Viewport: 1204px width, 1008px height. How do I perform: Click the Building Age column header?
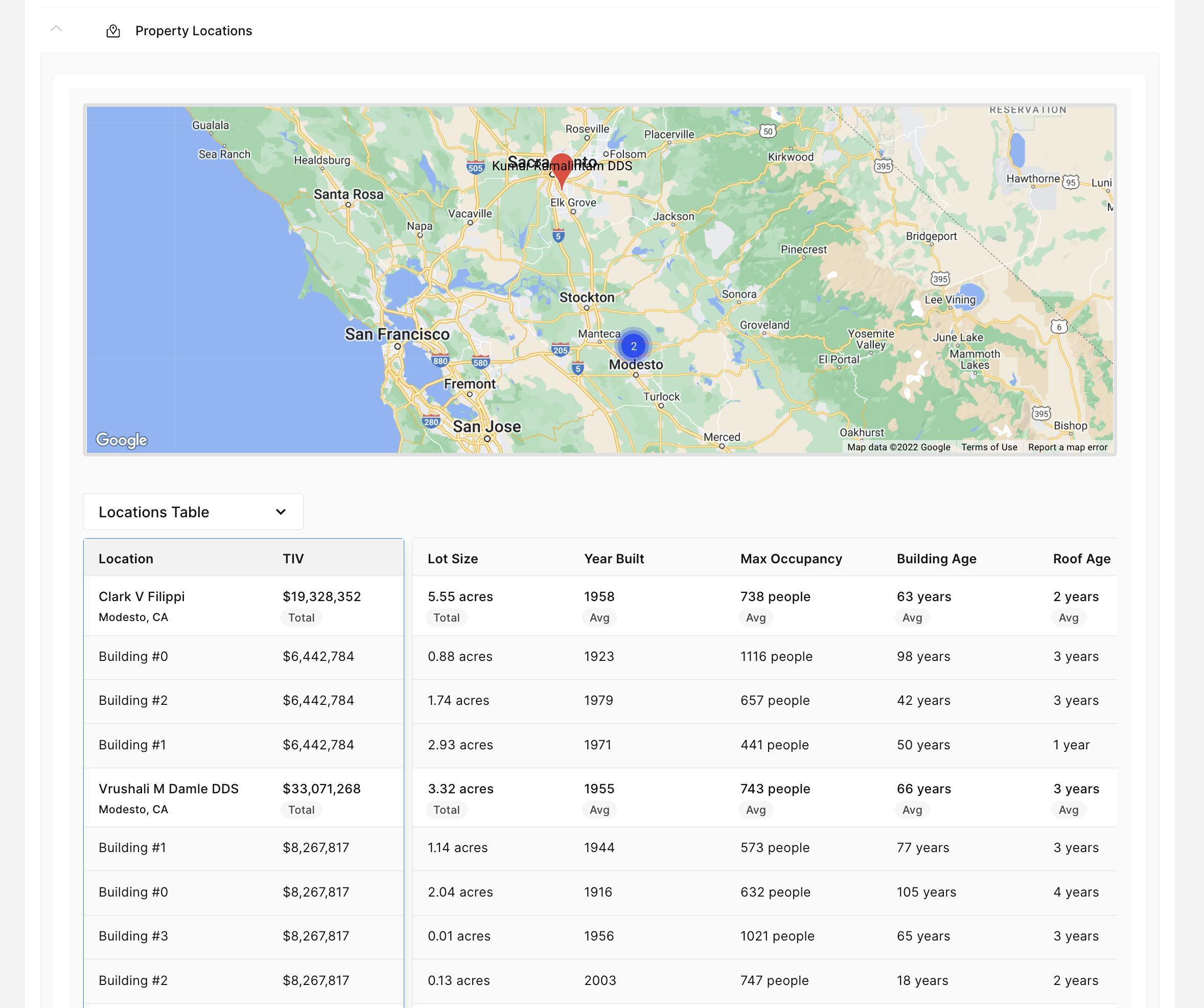936,559
